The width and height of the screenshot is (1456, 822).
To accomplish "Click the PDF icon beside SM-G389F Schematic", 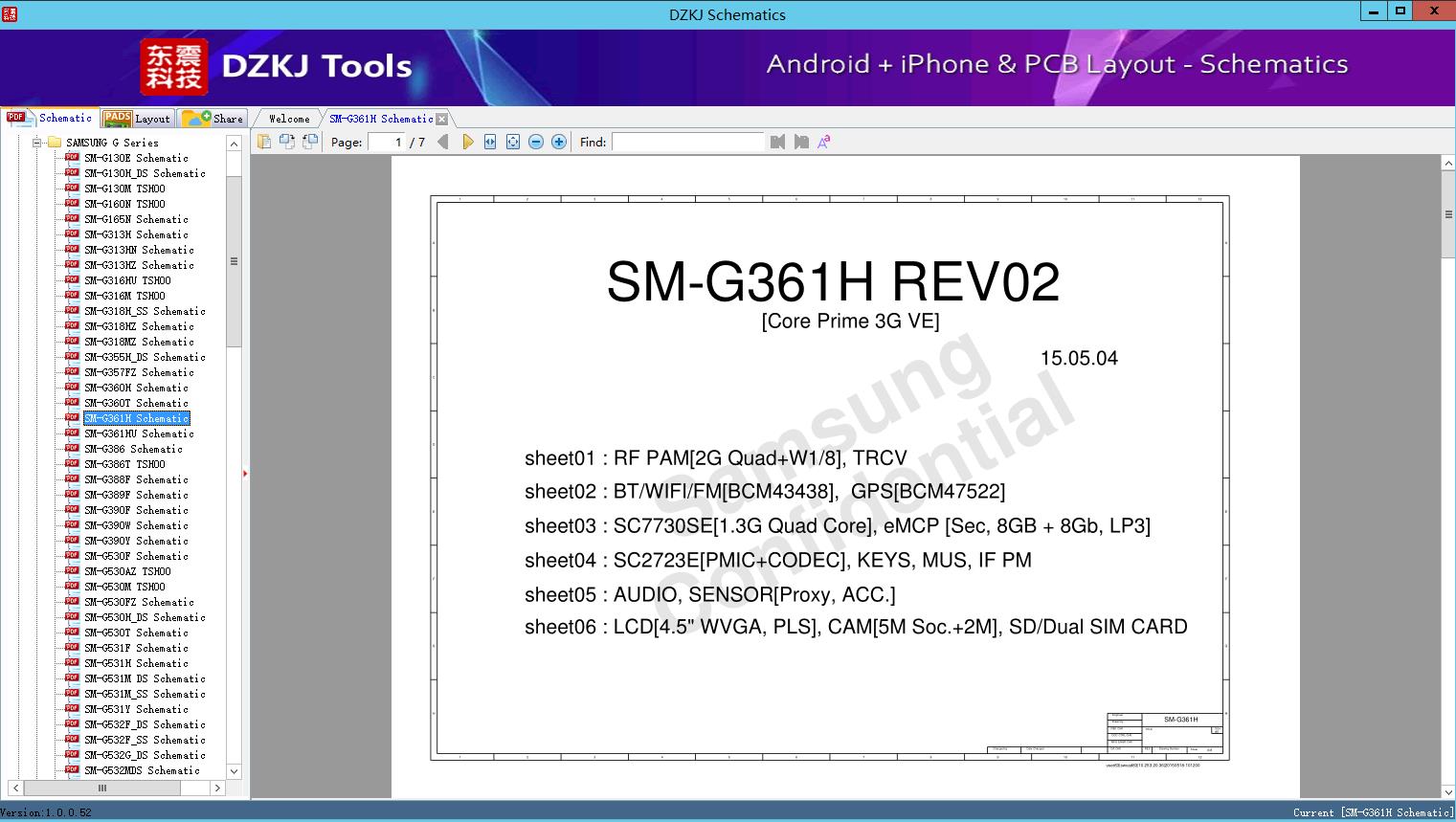I will (x=72, y=494).
